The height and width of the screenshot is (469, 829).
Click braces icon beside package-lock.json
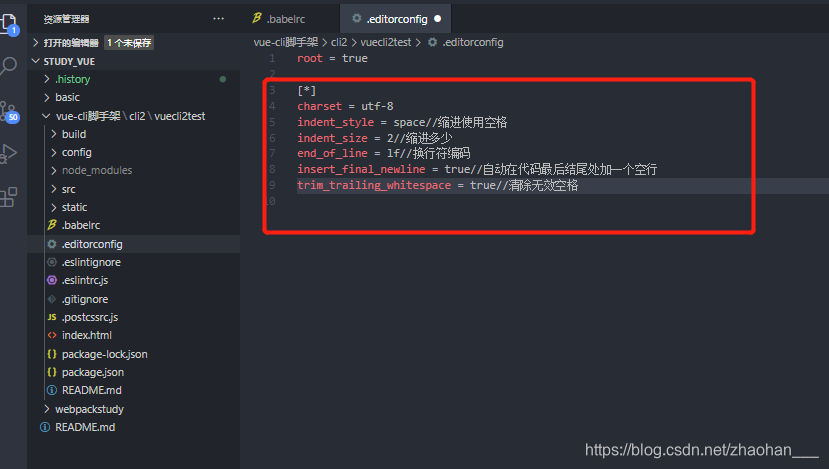pos(52,354)
